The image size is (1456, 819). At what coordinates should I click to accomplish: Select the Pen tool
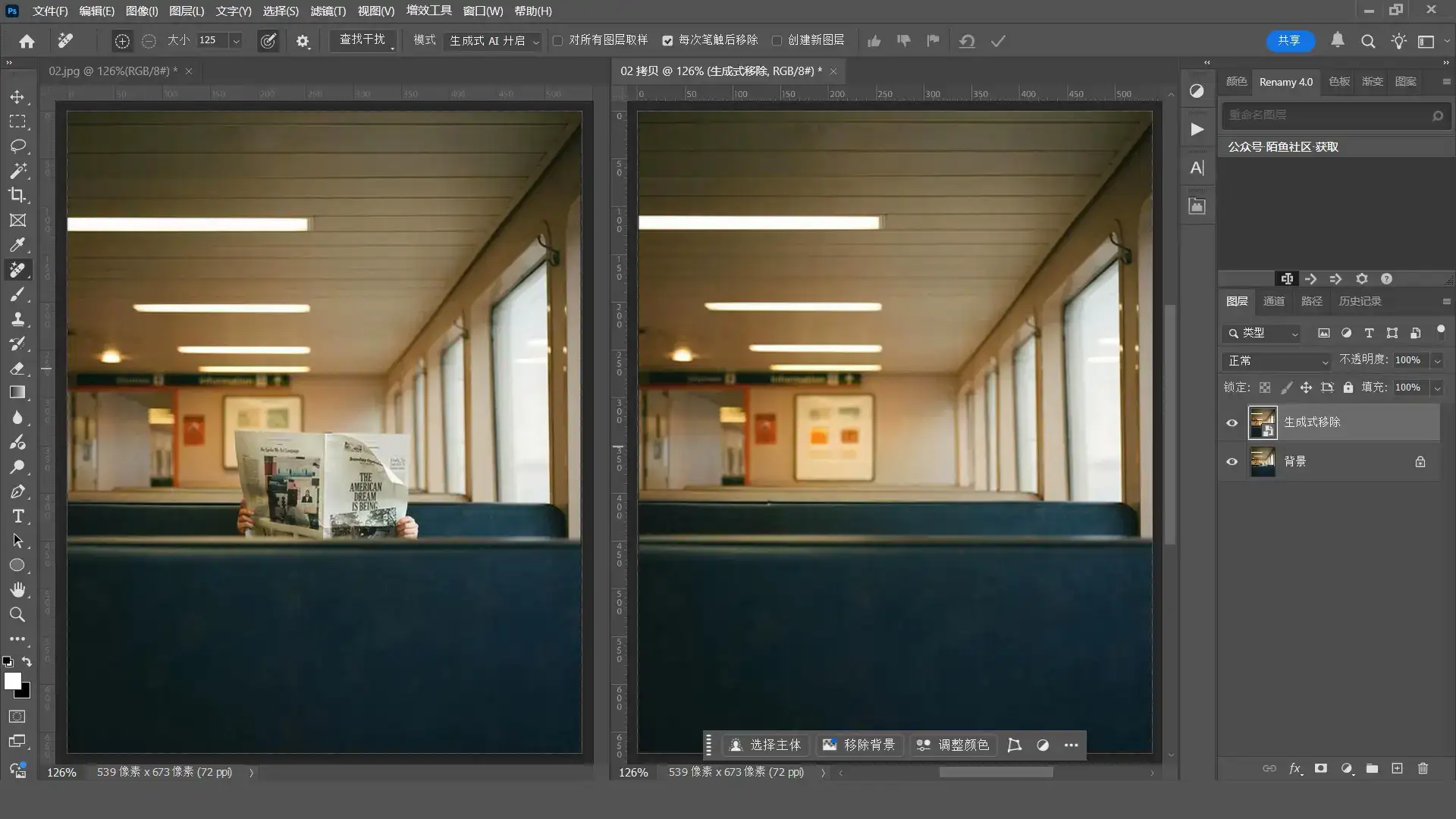click(x=17, y=491)
